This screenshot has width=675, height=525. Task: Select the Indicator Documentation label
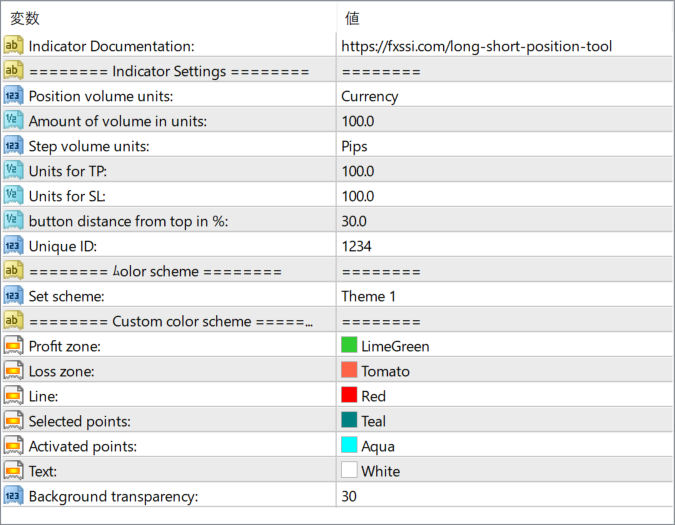click(111, 46)
